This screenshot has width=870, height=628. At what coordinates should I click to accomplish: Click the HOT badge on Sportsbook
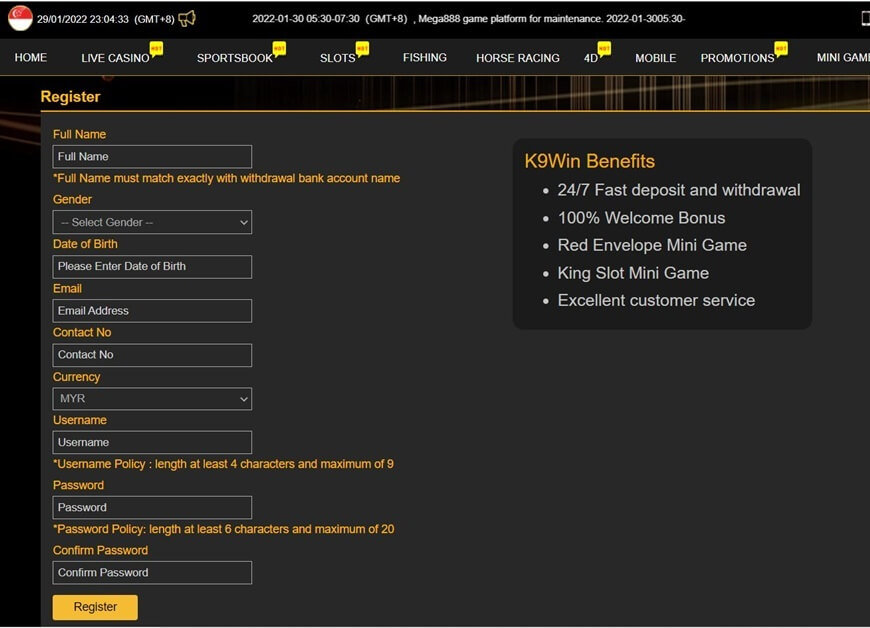(279, 49)
